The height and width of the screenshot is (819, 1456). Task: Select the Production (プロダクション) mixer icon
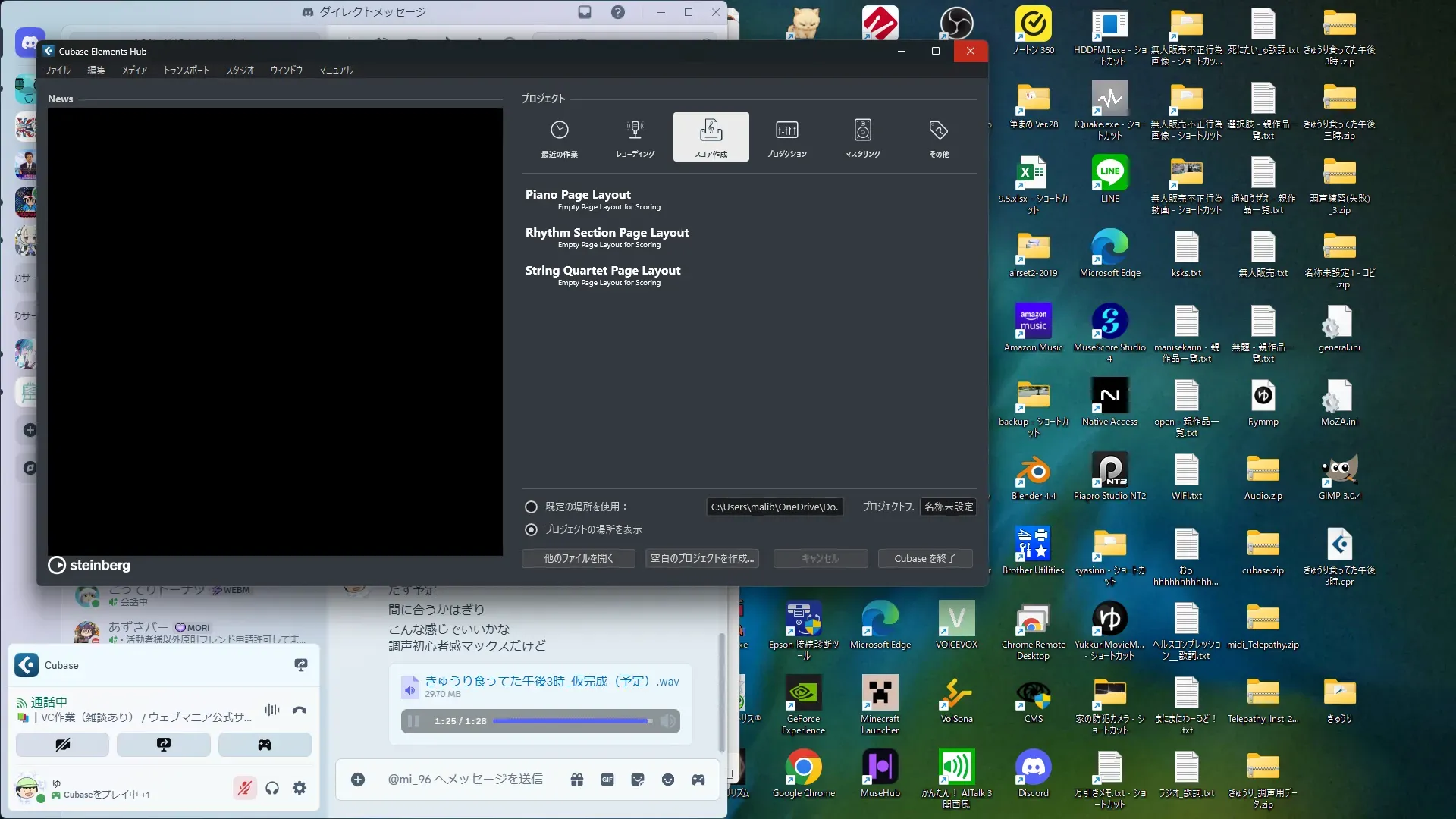pos(786,130)
